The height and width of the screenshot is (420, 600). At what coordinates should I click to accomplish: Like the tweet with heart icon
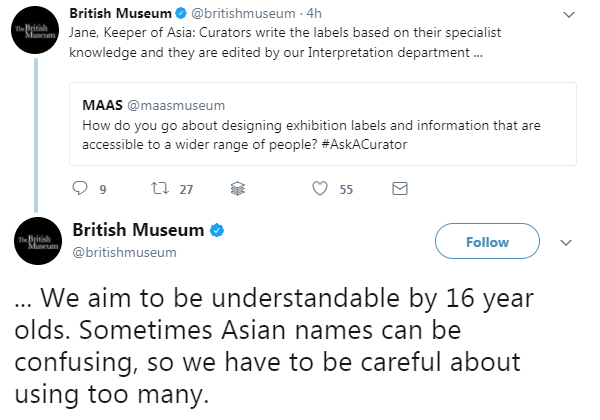[x=320, y=189]
